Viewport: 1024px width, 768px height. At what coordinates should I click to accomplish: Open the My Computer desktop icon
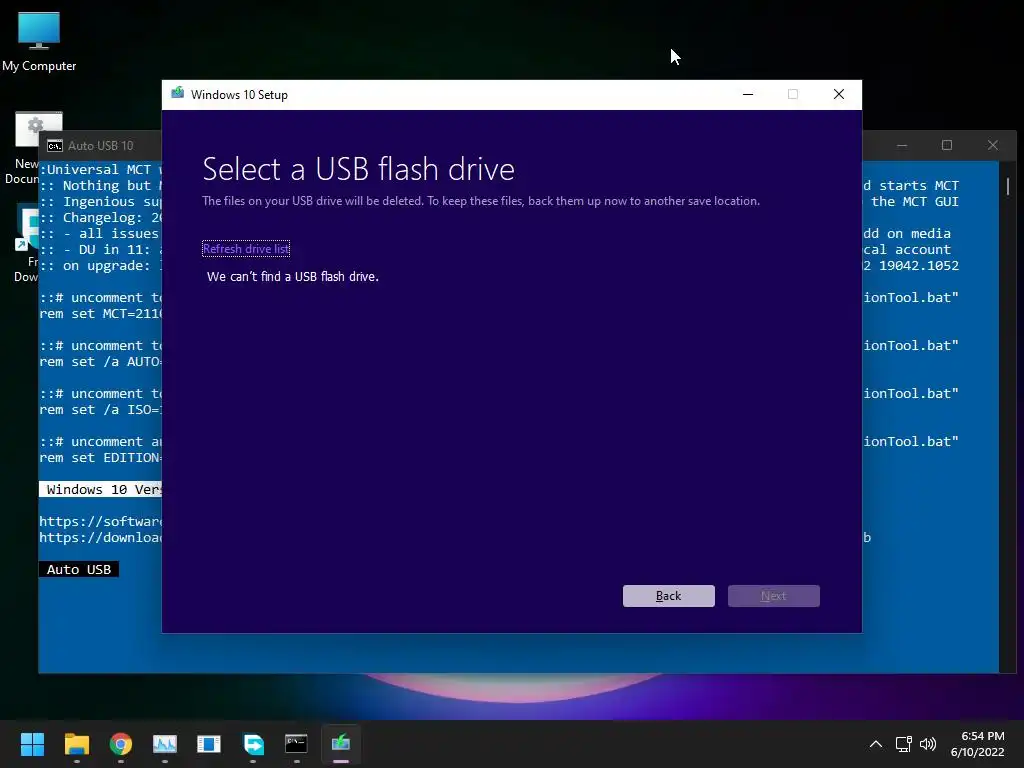(x=39, y=41)
